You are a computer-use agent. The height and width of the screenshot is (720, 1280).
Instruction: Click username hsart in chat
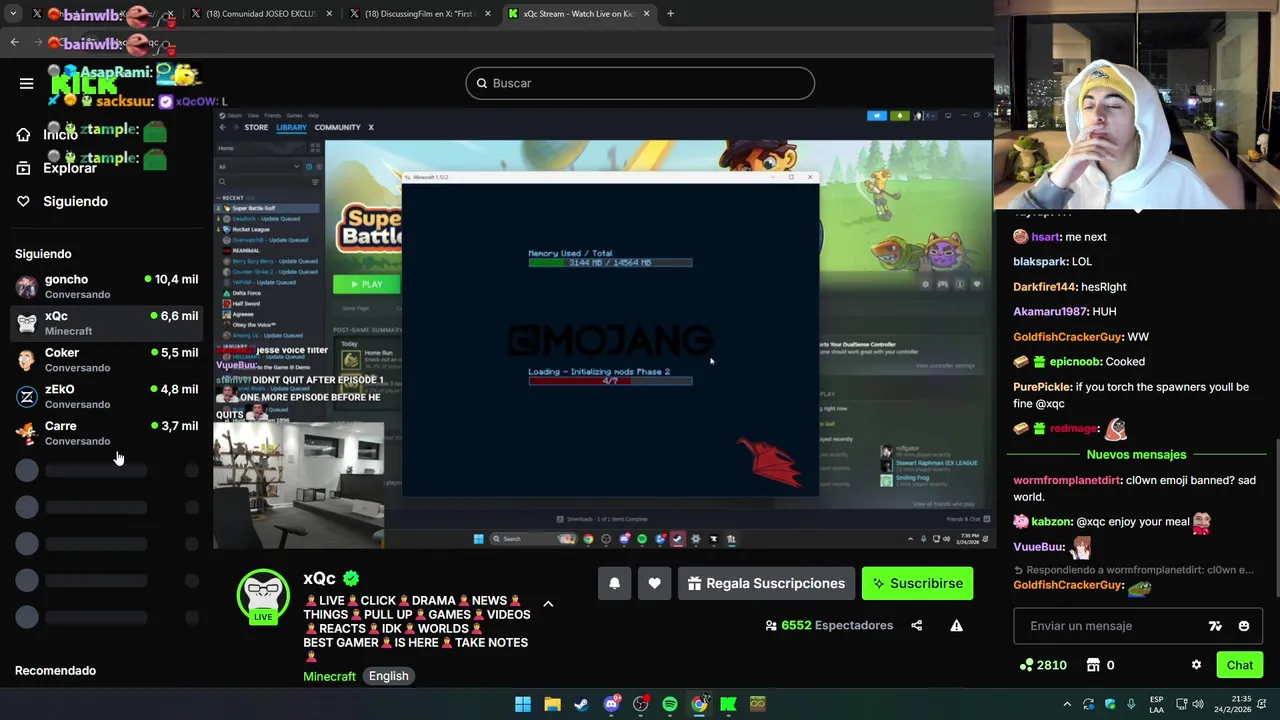(x=1046, y=237)
